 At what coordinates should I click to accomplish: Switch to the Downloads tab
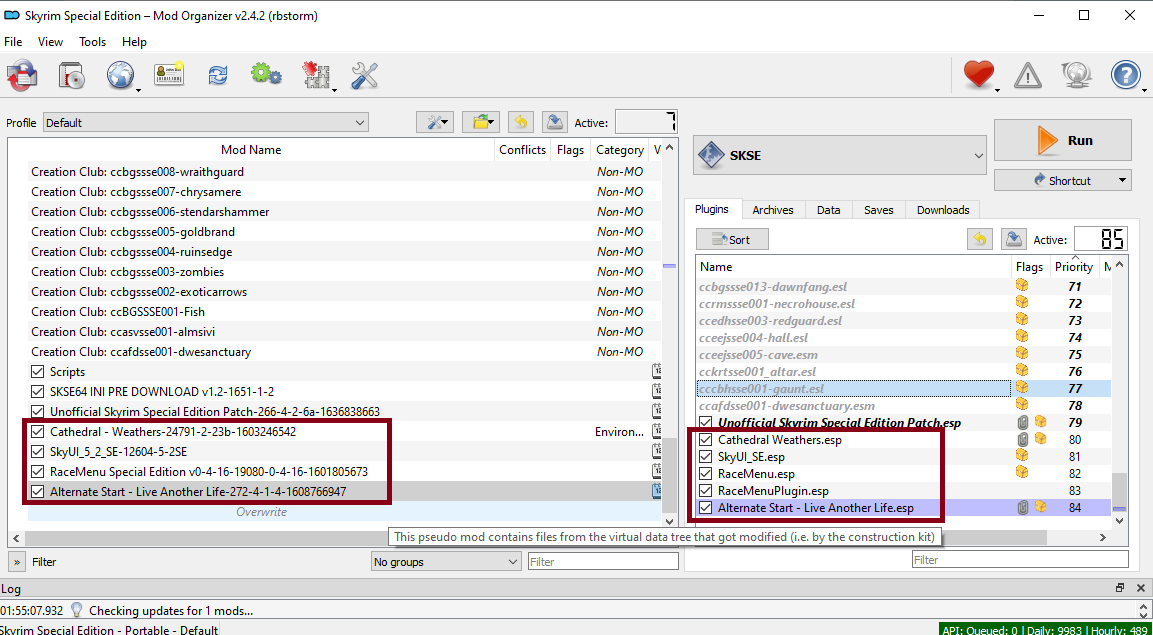(x=943, y=210)
